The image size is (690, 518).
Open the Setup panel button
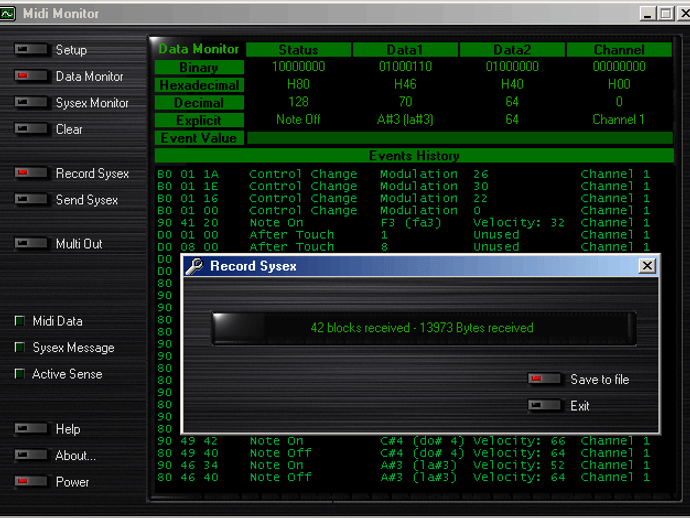[31, 49]
